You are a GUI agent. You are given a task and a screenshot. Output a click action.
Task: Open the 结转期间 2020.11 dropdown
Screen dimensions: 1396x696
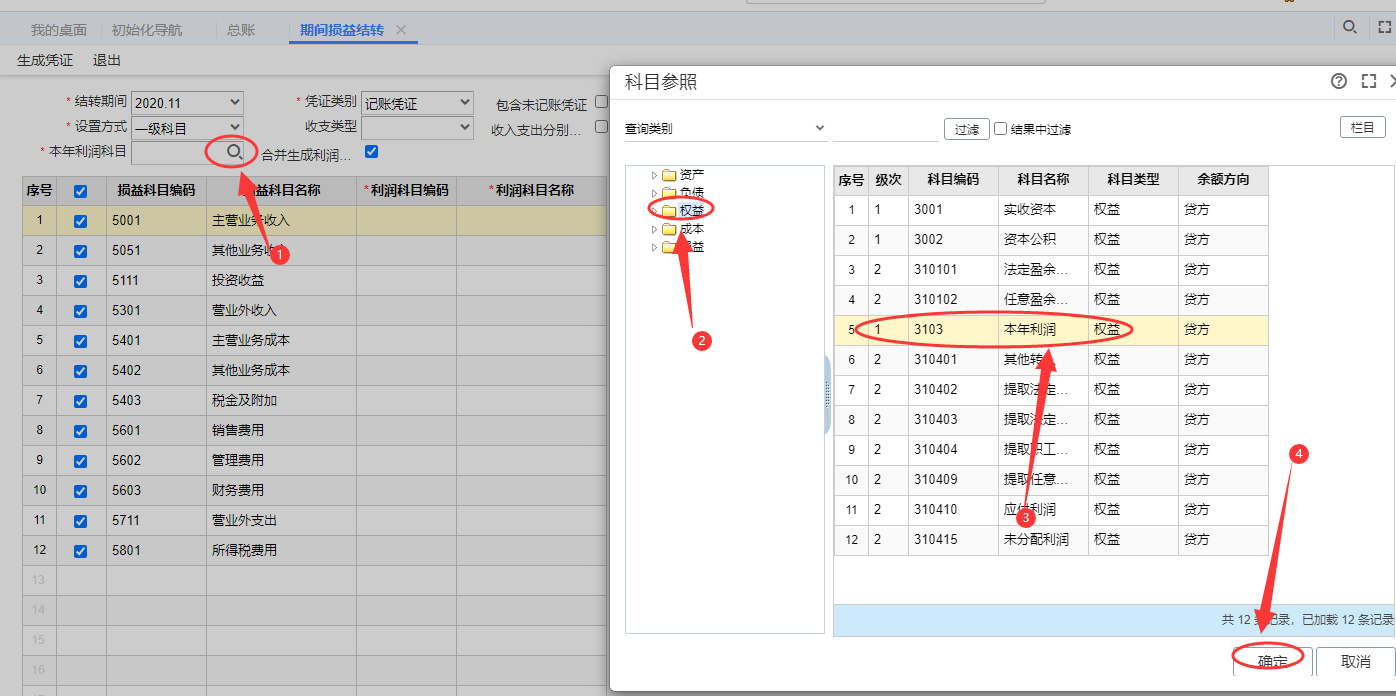coord(187,103)
